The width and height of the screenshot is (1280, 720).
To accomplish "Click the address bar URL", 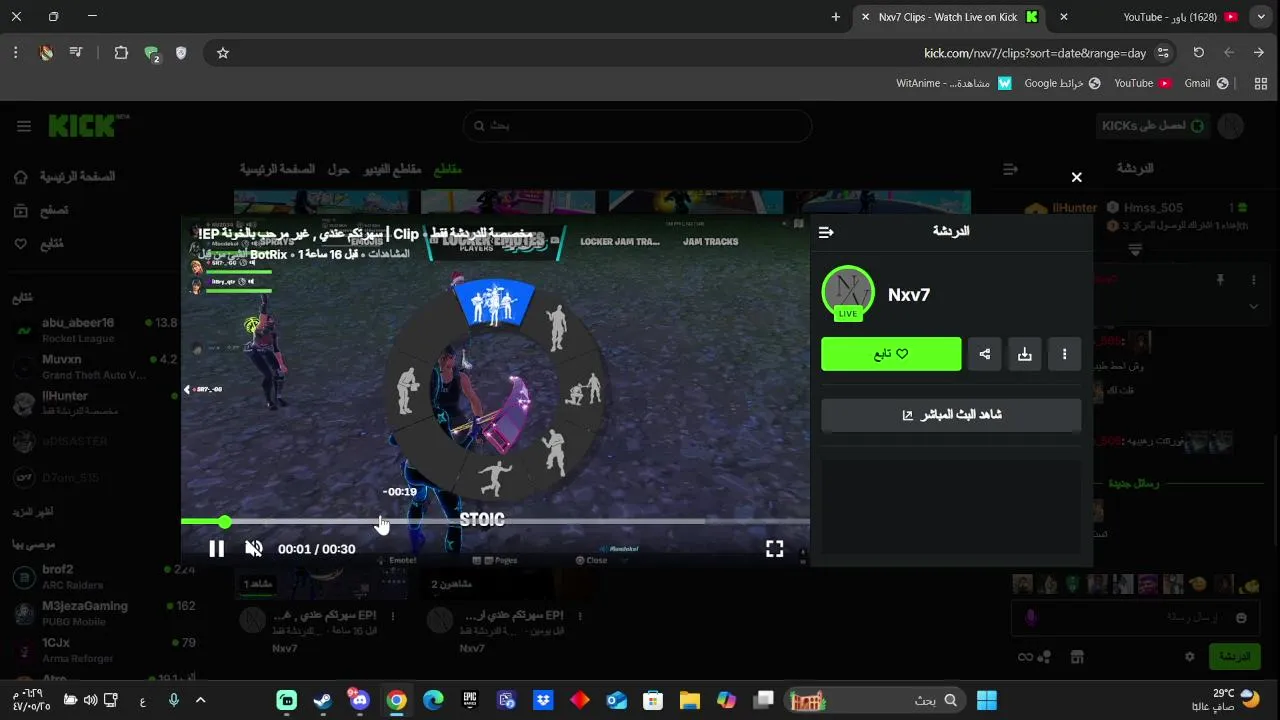I will 1035,53.
